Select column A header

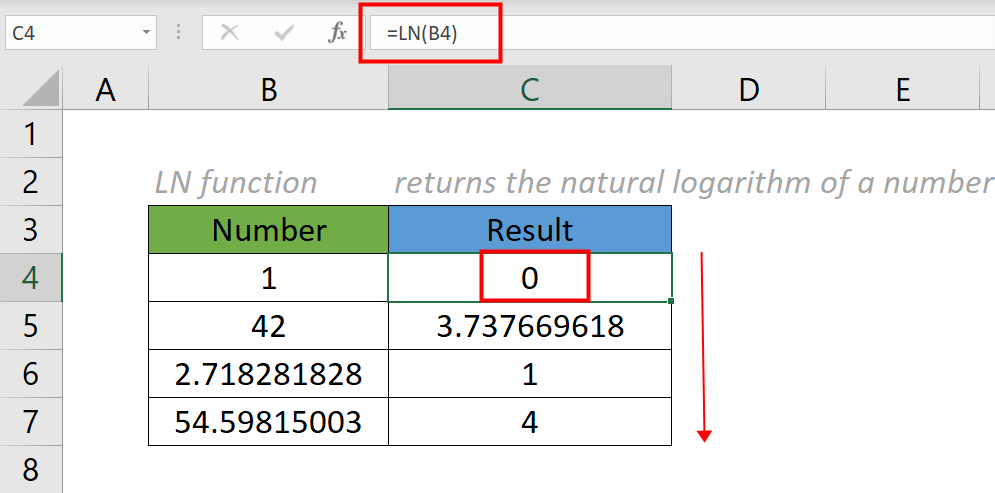[x=105, y=91]
